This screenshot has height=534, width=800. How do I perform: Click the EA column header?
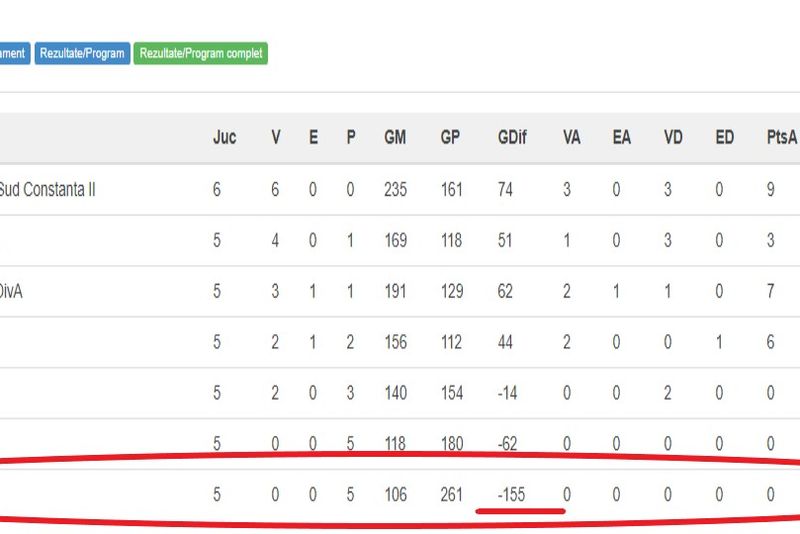coord(621,138)
